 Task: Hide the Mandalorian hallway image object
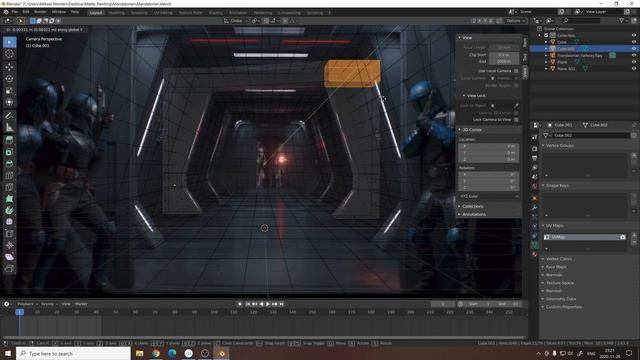pyautogui.click(x=634, y=55)
